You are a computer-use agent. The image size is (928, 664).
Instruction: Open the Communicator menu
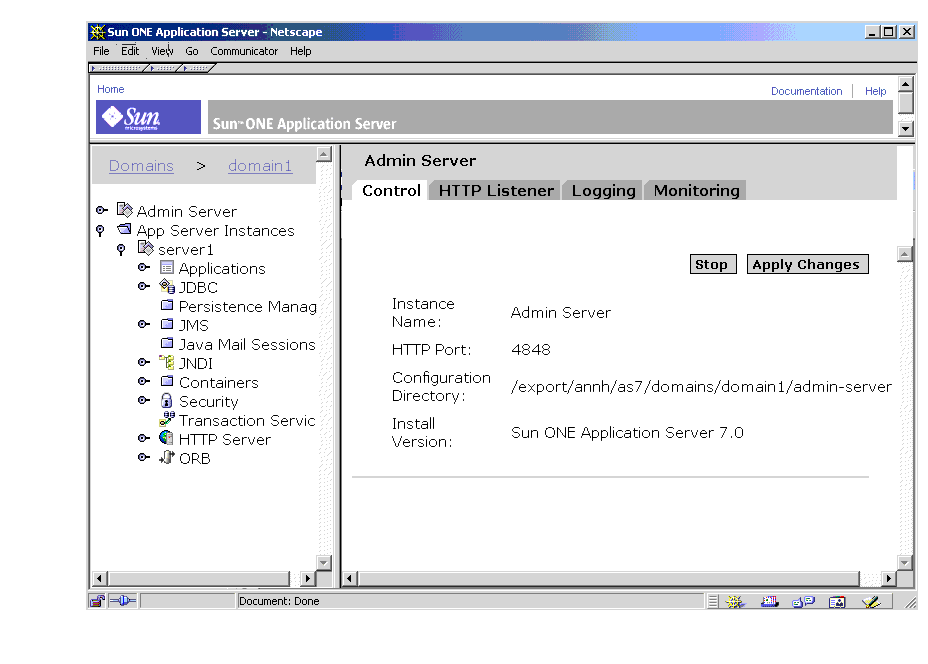(x=244, y=51)
